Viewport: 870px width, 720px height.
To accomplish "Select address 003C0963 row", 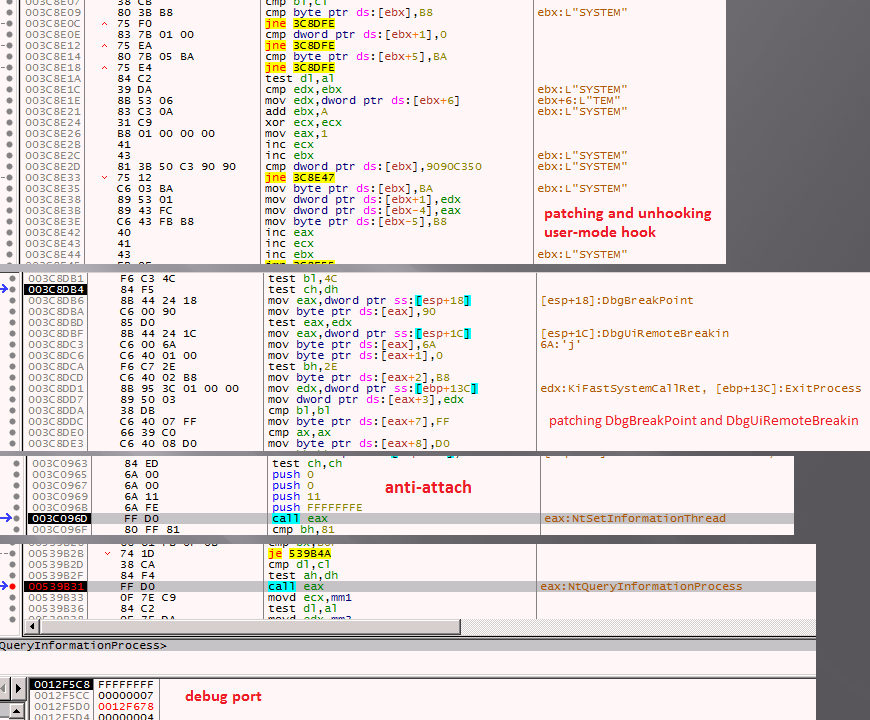I will click(x=59, y=463).
